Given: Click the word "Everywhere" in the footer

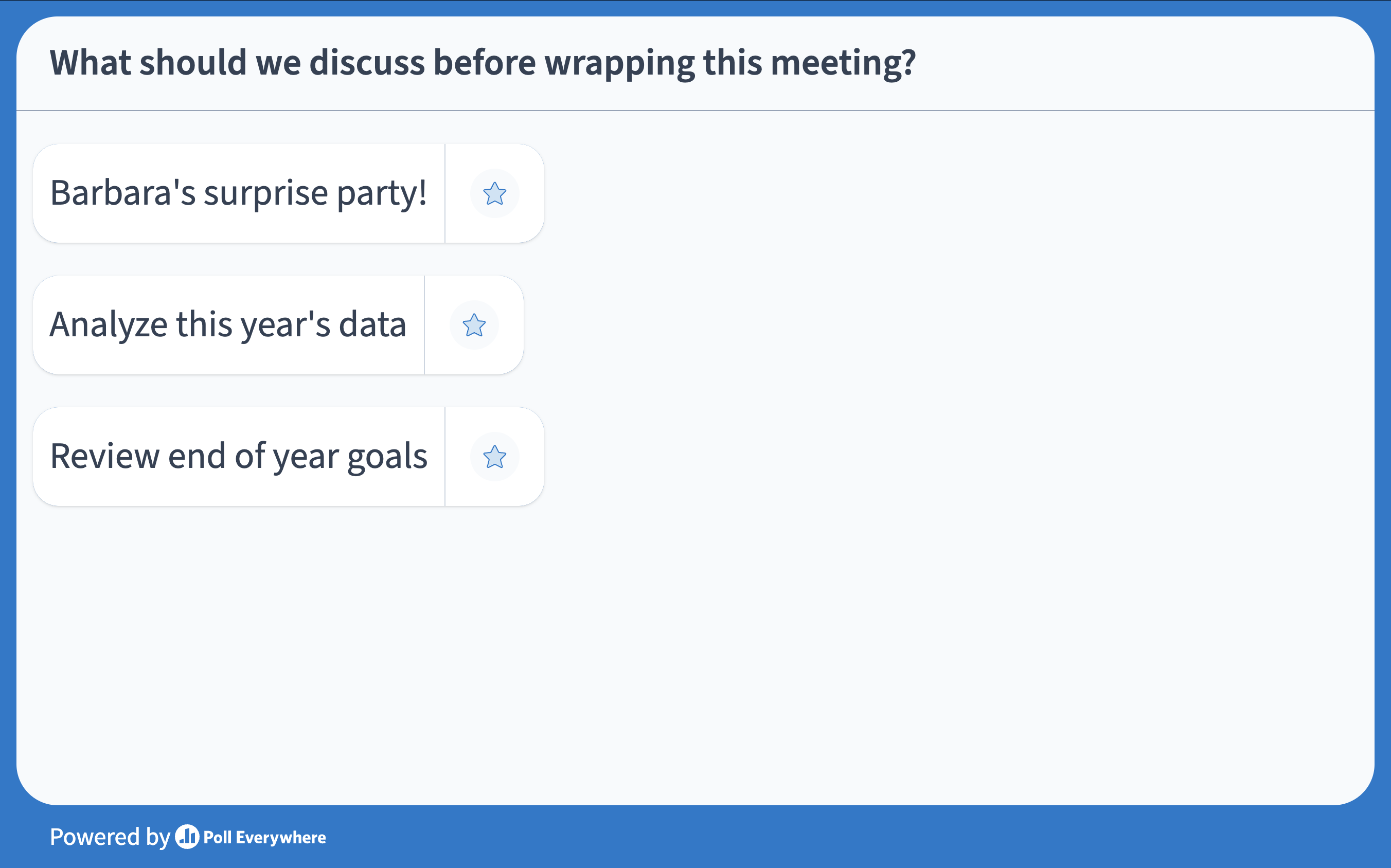Looking at the screenshot, I should pos(281,838).
